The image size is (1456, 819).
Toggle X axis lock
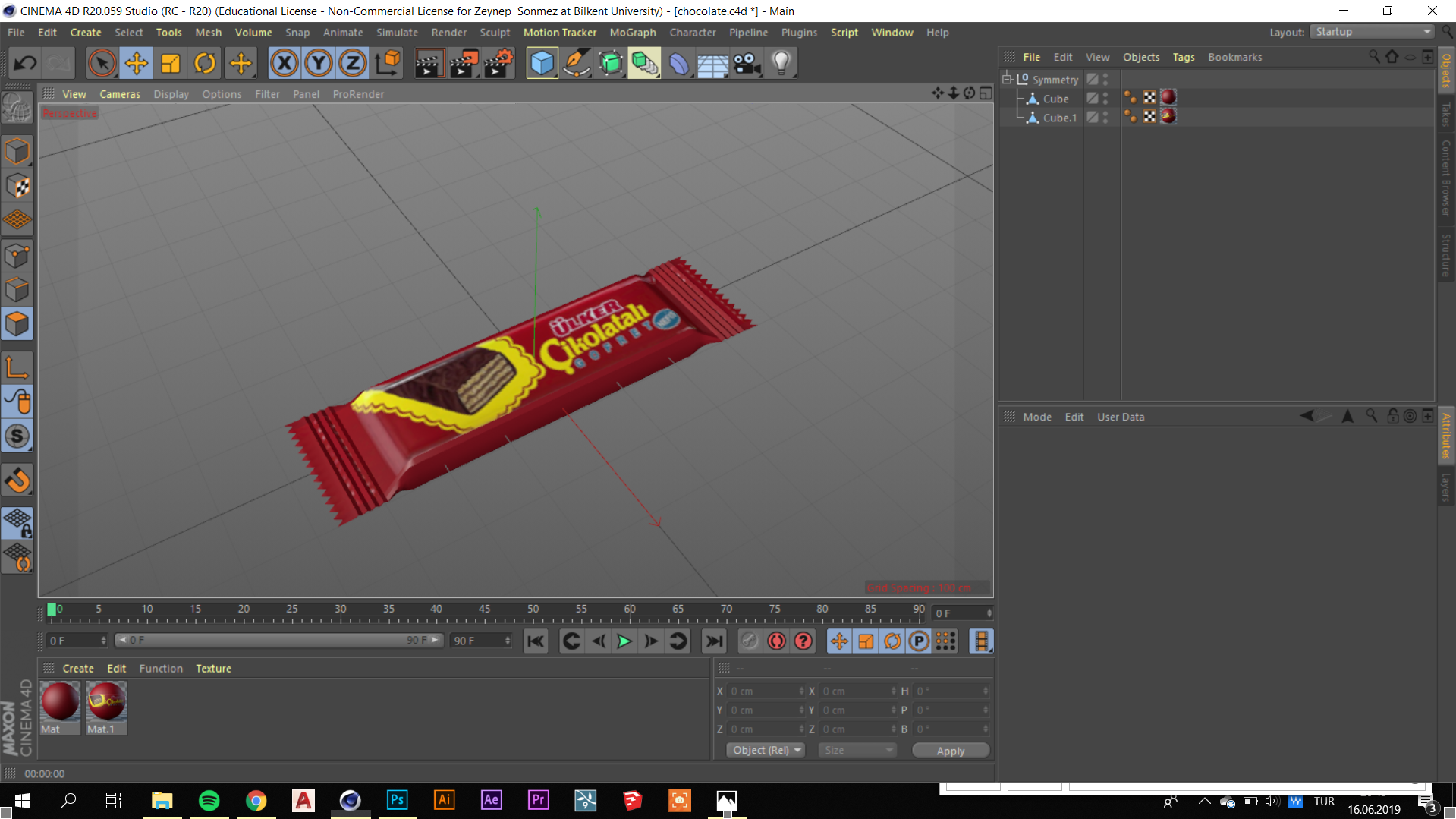click(x=285, y=64)
